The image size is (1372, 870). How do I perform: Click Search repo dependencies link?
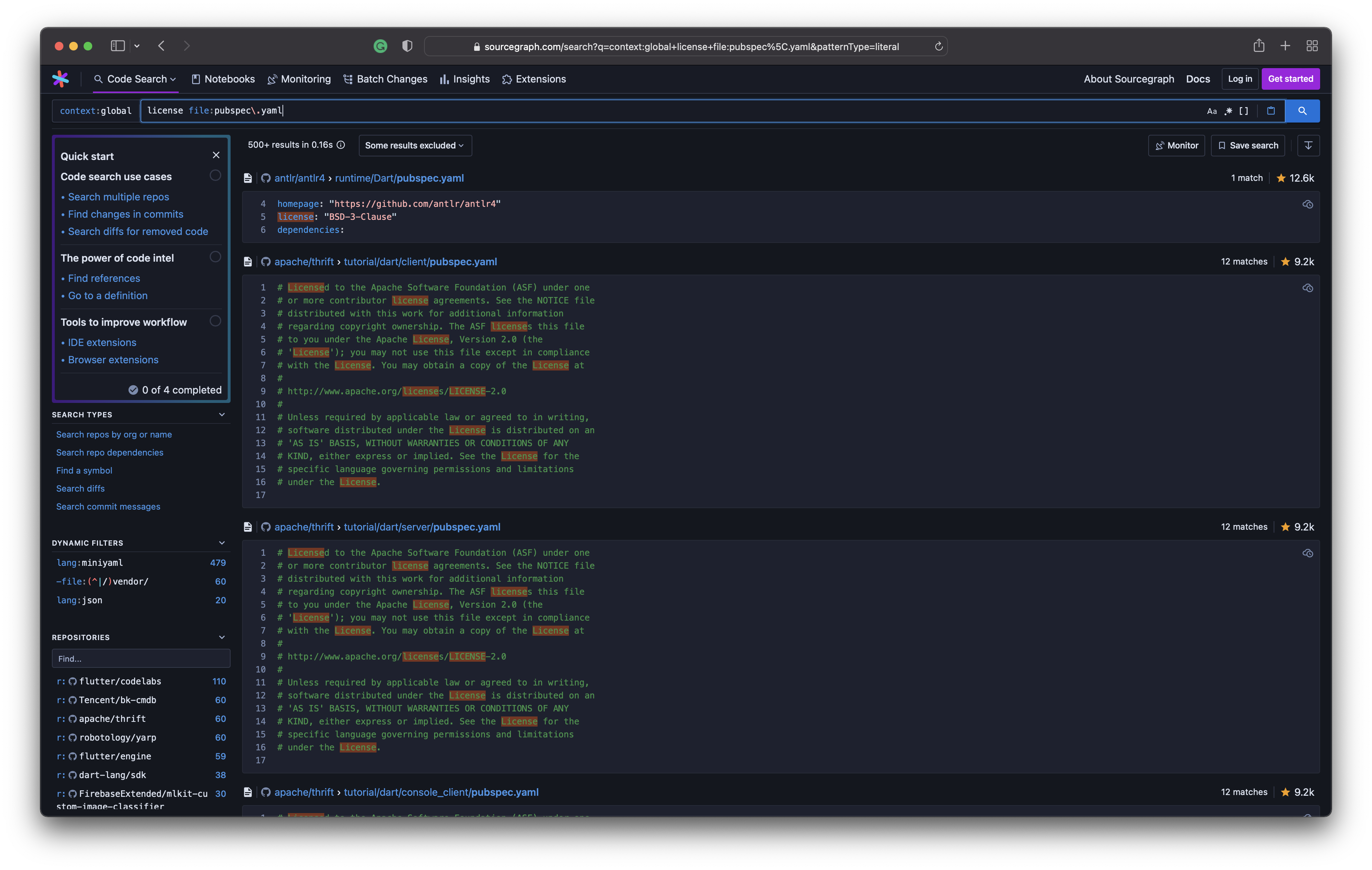pos(110,453)
